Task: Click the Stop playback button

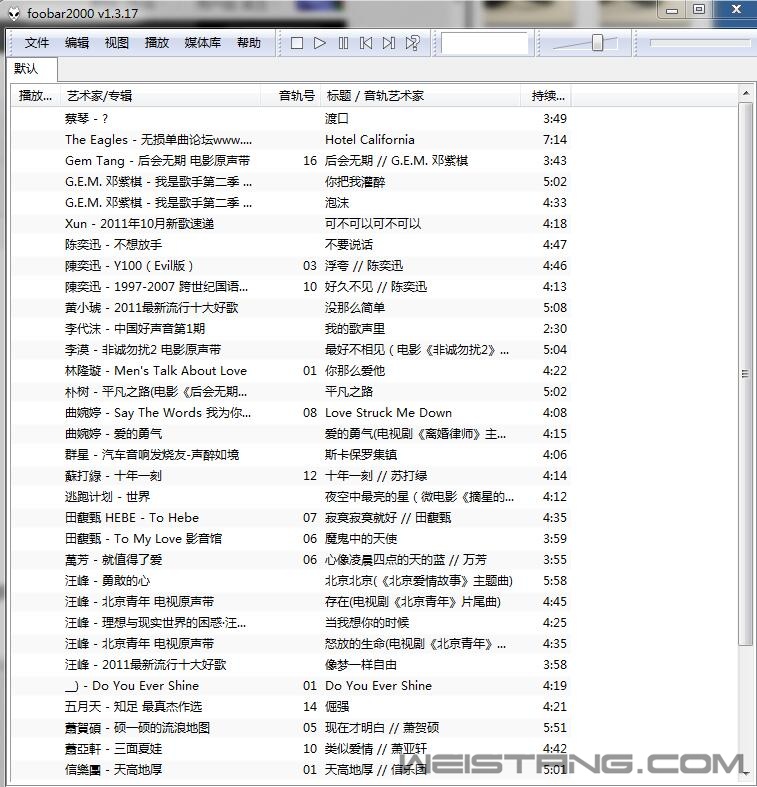Action: click(x=297, y=43)
